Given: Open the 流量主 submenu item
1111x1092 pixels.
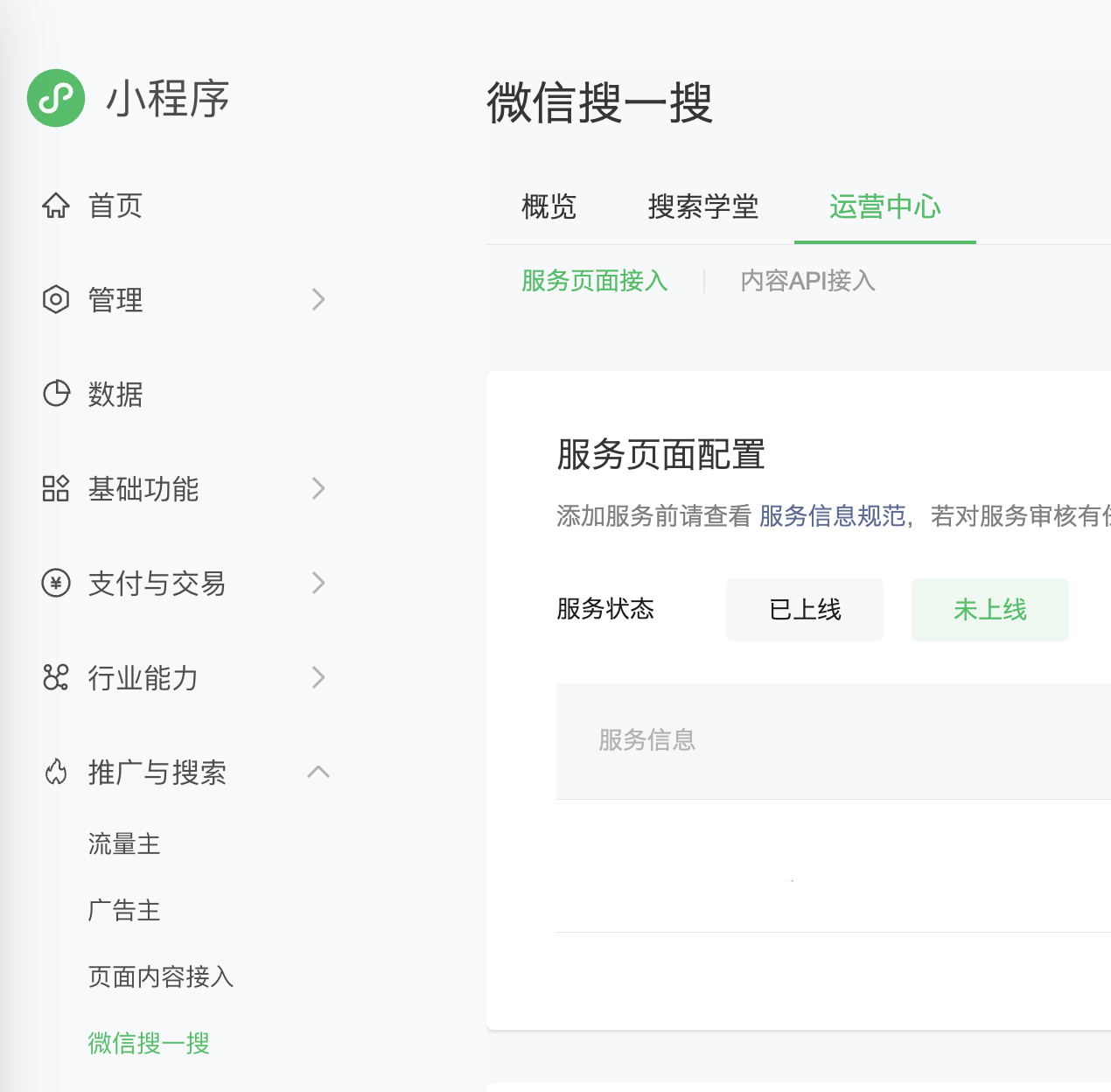Looking at the screenshot, I should pos(124,843).
